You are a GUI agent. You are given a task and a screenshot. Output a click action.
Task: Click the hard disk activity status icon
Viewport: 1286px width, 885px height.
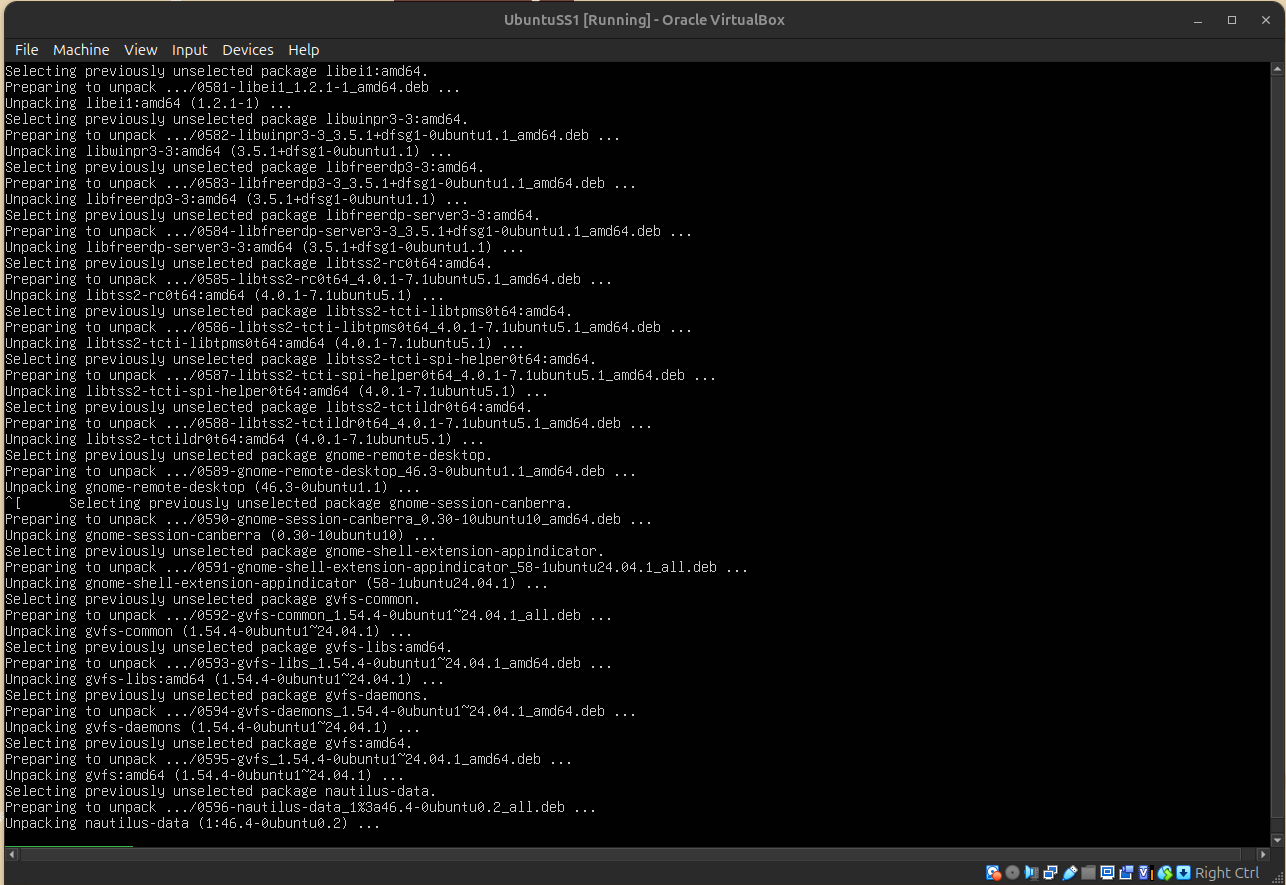(993, 873)
